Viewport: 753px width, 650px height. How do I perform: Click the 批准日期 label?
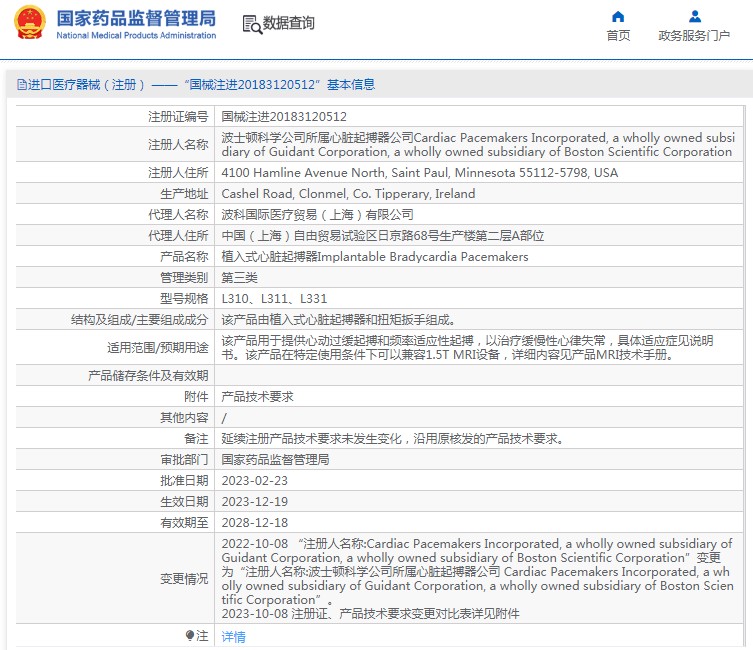[x=184, y=481]
